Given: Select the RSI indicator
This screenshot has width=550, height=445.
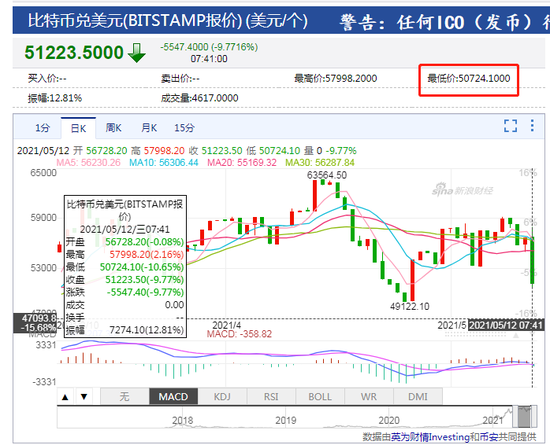Looking at the screenshot, I should [271, 397].
